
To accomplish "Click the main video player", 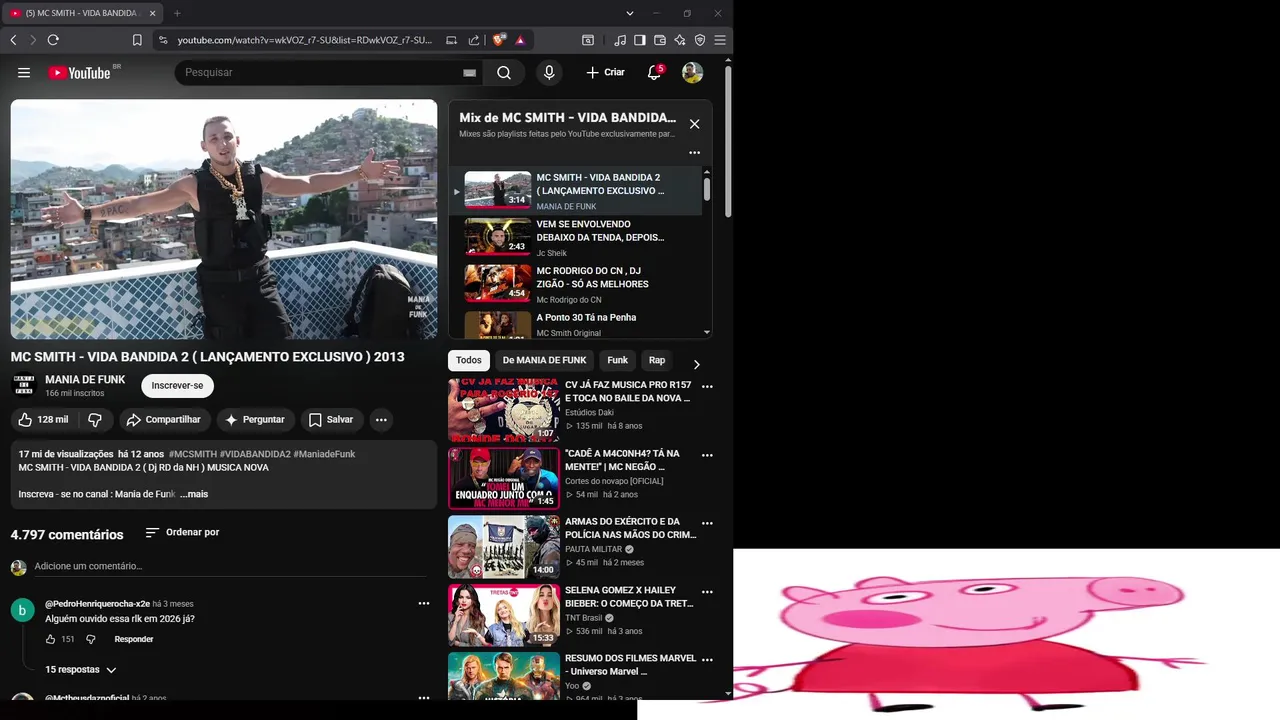I will [x=224, y=219].
